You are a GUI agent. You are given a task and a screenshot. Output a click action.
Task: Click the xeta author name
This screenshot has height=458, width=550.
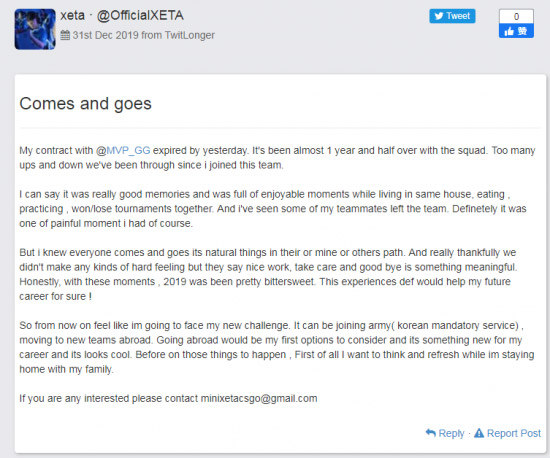(73, 15)
